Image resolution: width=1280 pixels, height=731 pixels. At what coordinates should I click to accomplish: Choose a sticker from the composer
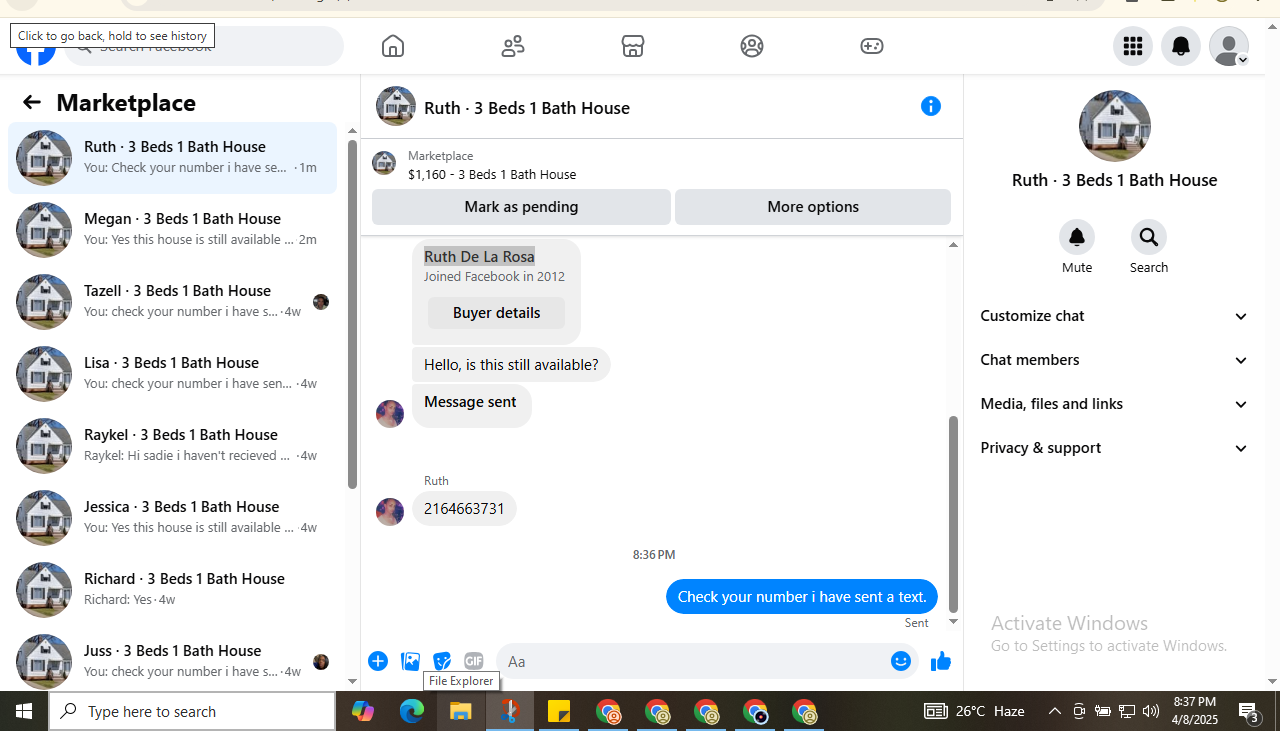(442, 661)
